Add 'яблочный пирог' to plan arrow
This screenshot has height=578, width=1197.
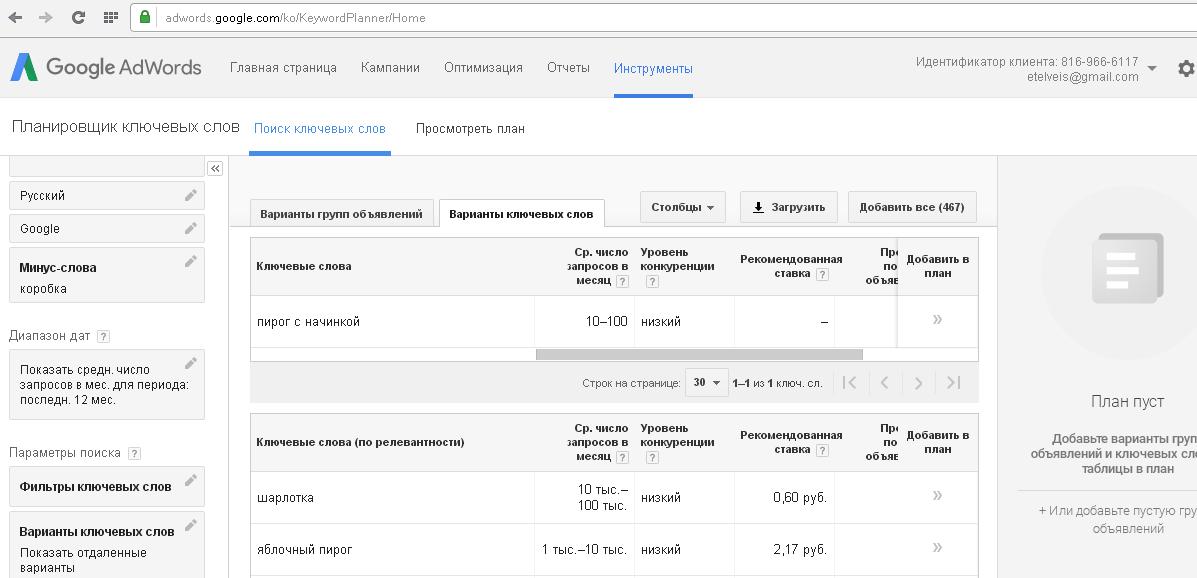[937, 547]
